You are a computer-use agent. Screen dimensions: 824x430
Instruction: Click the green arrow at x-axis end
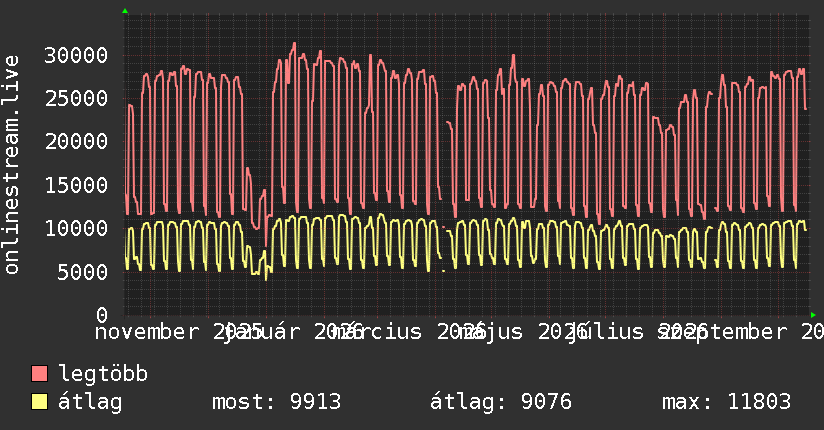(x=813, y=315)
